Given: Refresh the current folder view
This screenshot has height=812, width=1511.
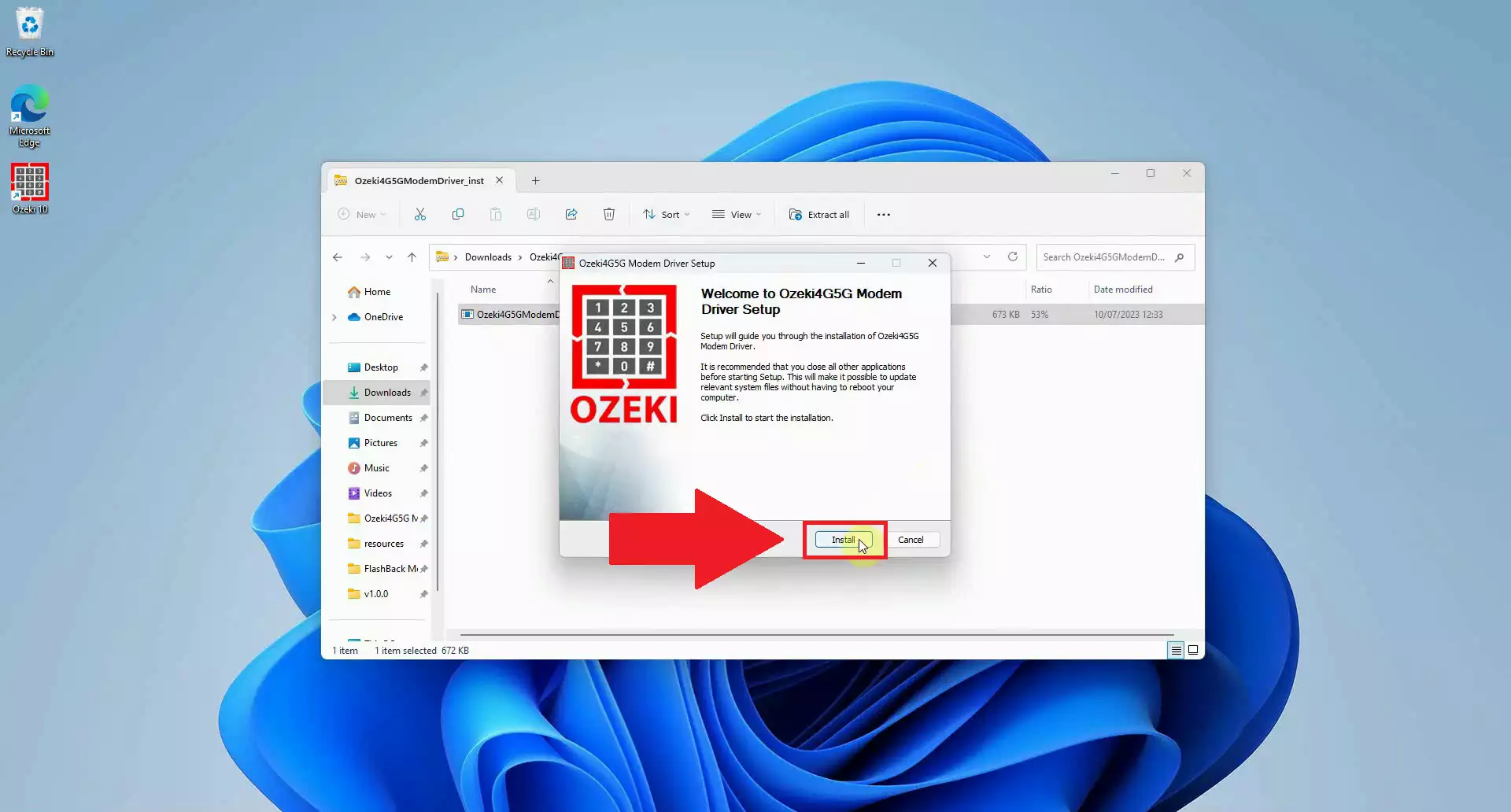Looking at the screenshot, I should [1013, 257].
